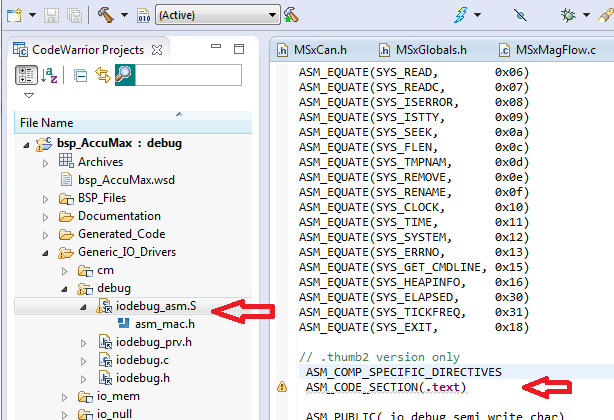
Task: Expand the cm folder
Action: coord(65,271)
